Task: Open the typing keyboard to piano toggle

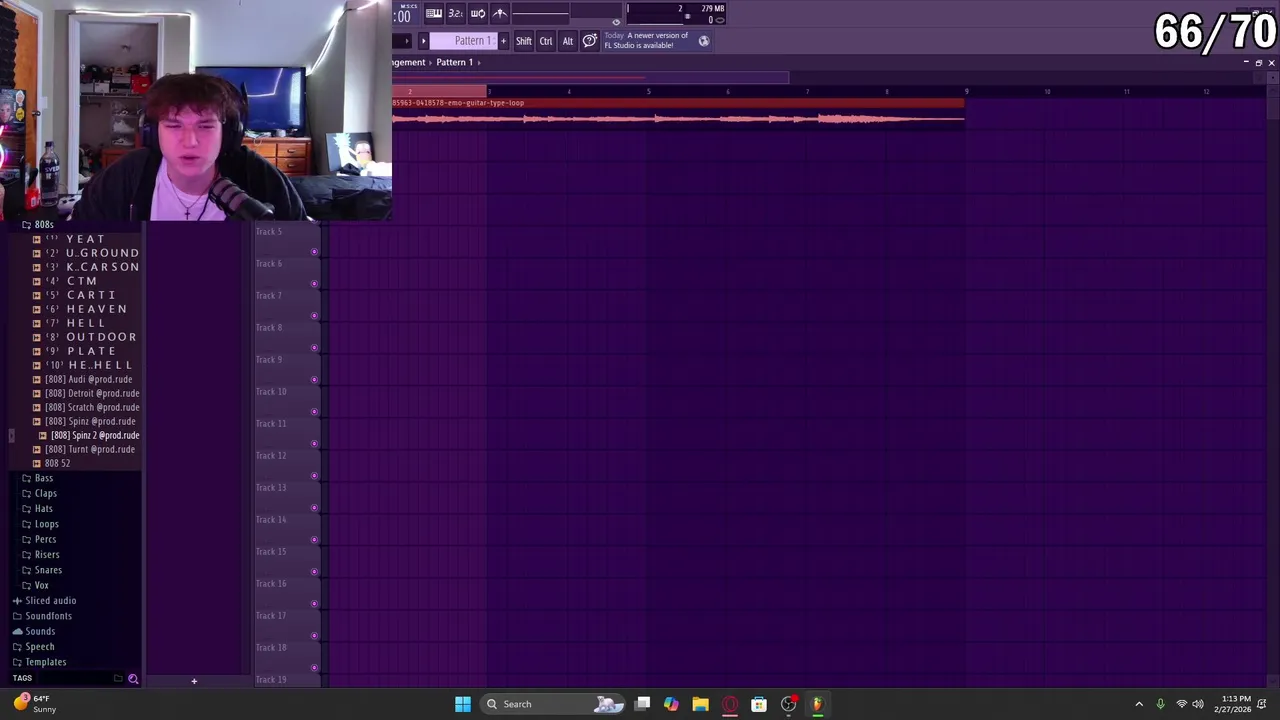Action: pyautogui.click(x=434, y=13)
